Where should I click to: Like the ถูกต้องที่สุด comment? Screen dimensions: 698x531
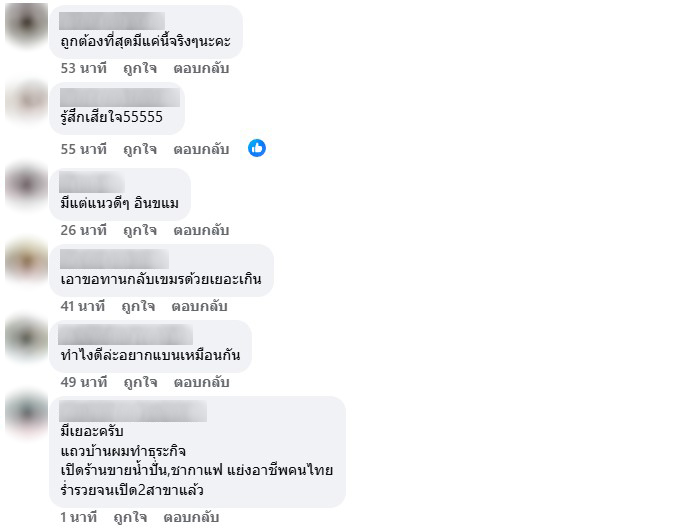pos(140,68)
